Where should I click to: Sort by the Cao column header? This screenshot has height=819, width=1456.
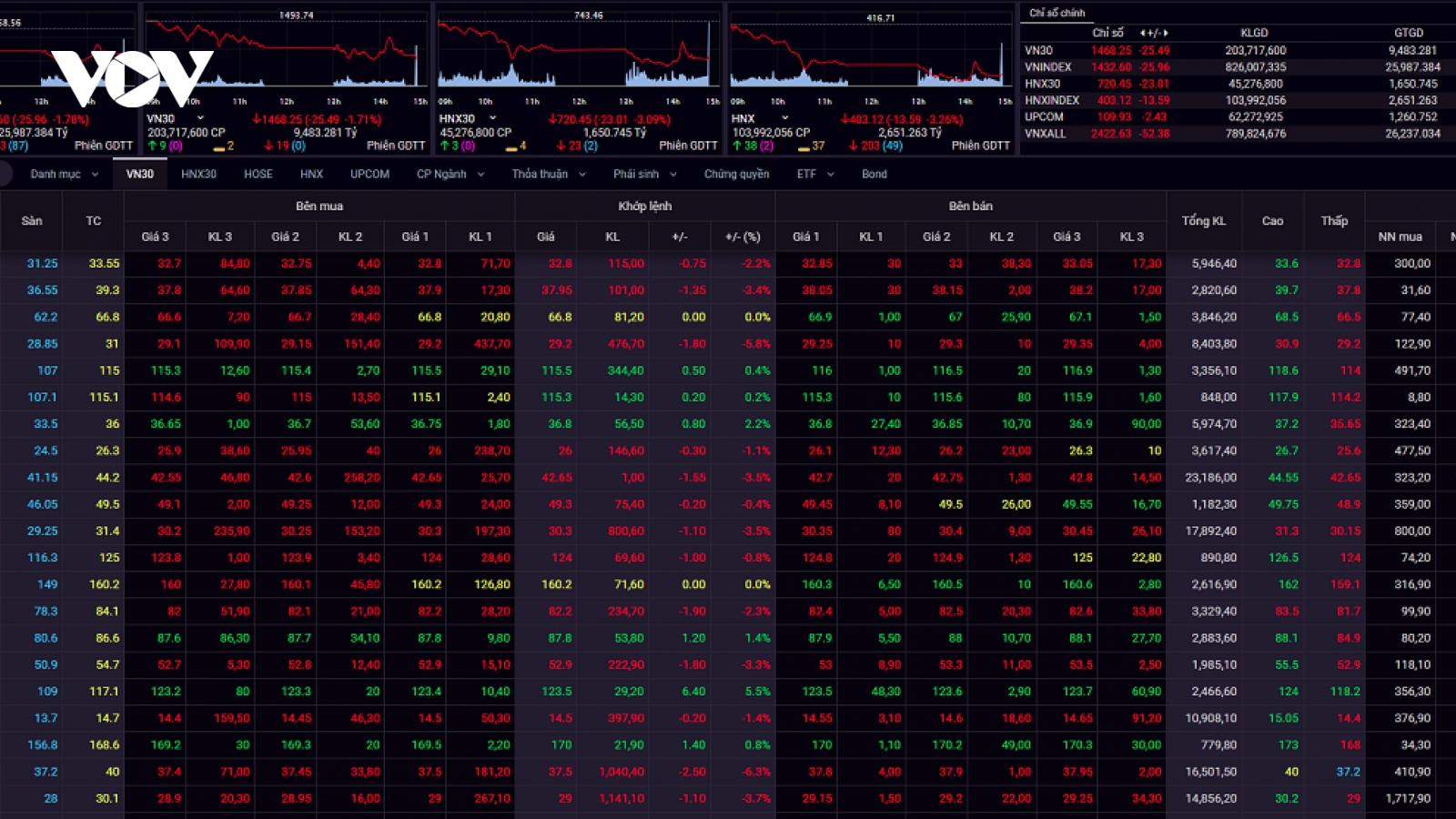[x=1272, y=221]
